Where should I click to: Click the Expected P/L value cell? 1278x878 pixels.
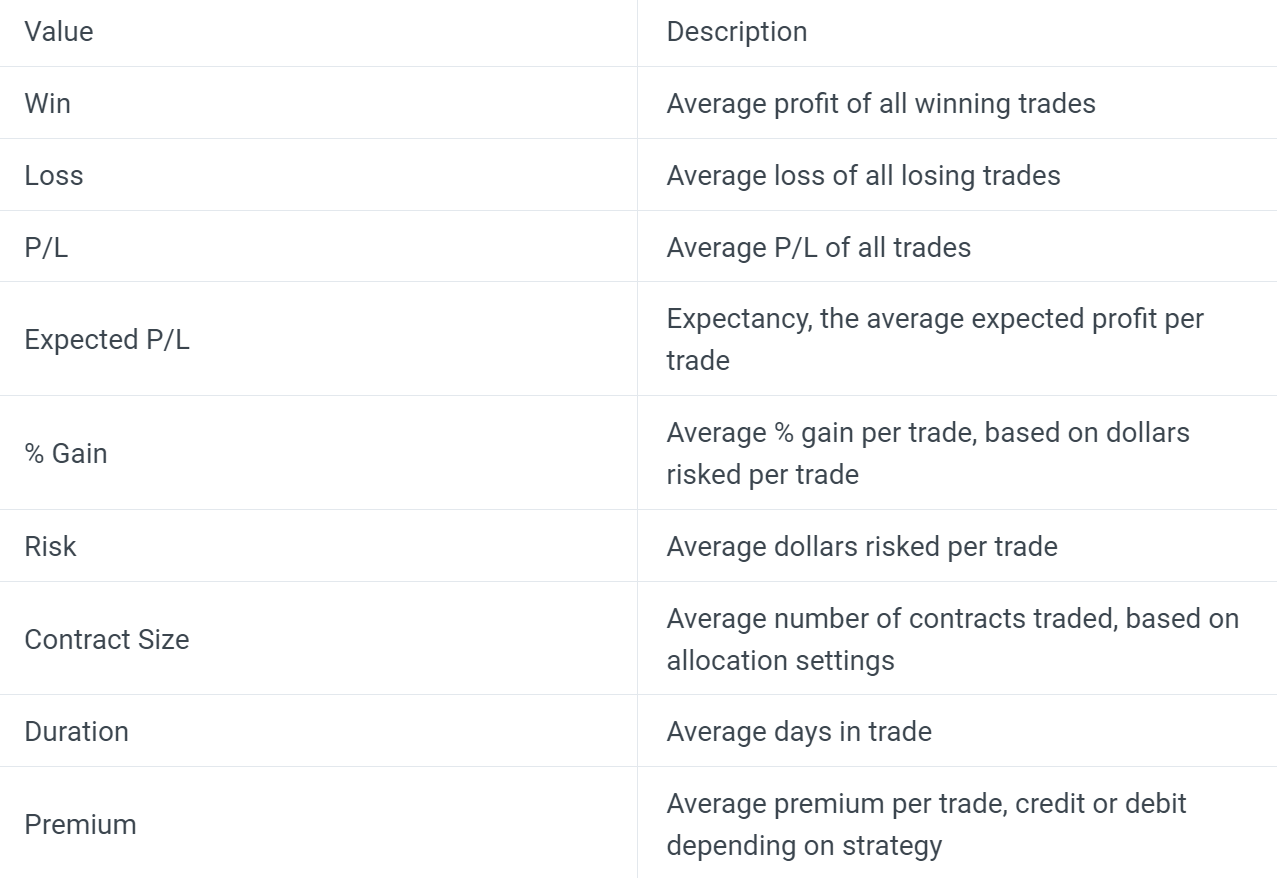tap(107, 339)
